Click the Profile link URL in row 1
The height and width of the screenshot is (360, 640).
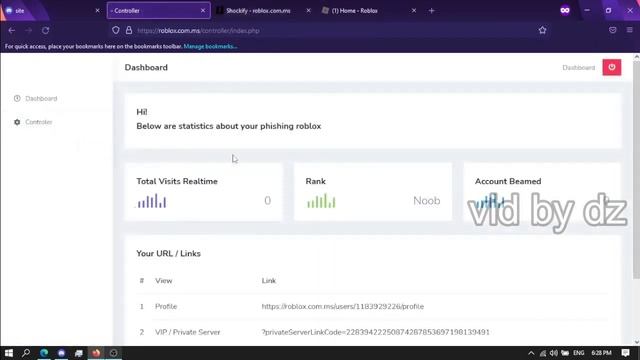(342, 307)
